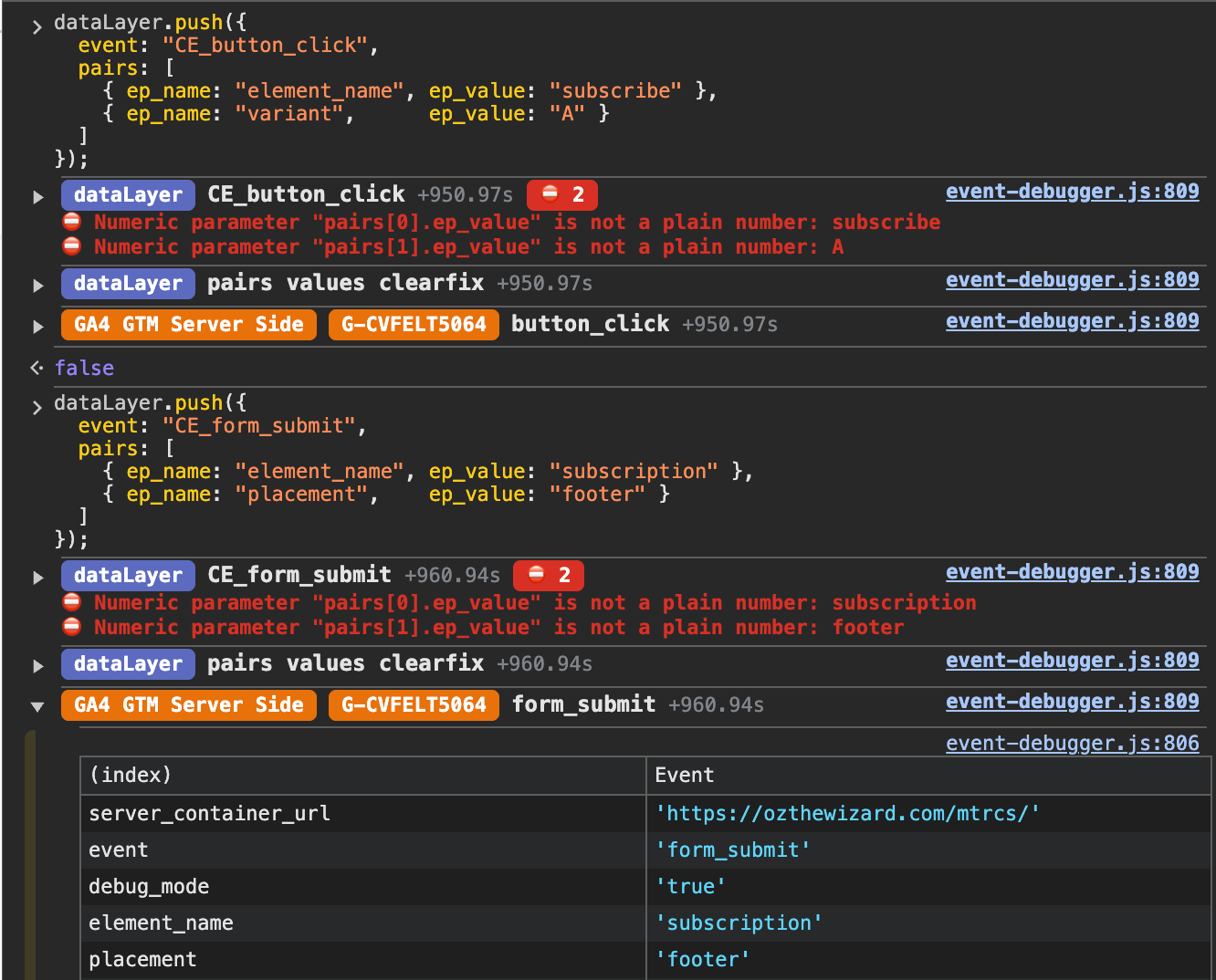Screen dimensions: 1216x980
Task: Click the error message ending with 'subscribe'
Action: pyautogui.click(x=517, y=222)
